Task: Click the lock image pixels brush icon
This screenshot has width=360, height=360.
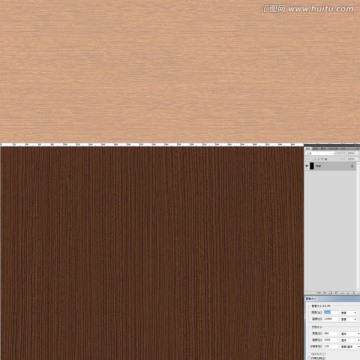Action: coord(319,159)
